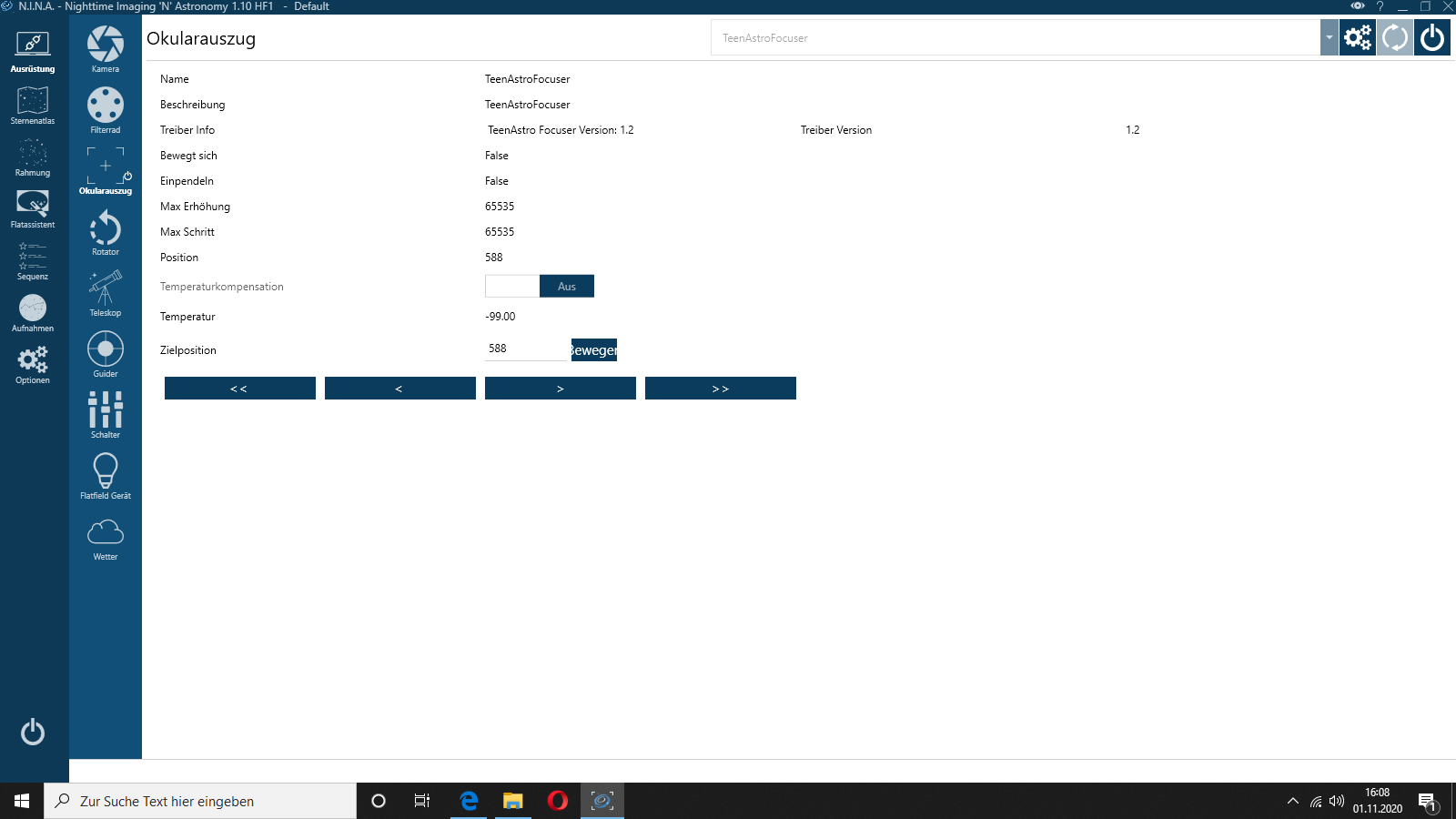This screenshot has width=1456, height=819.
Task: Click the Treiber Info version text
Action: [561, 130]
